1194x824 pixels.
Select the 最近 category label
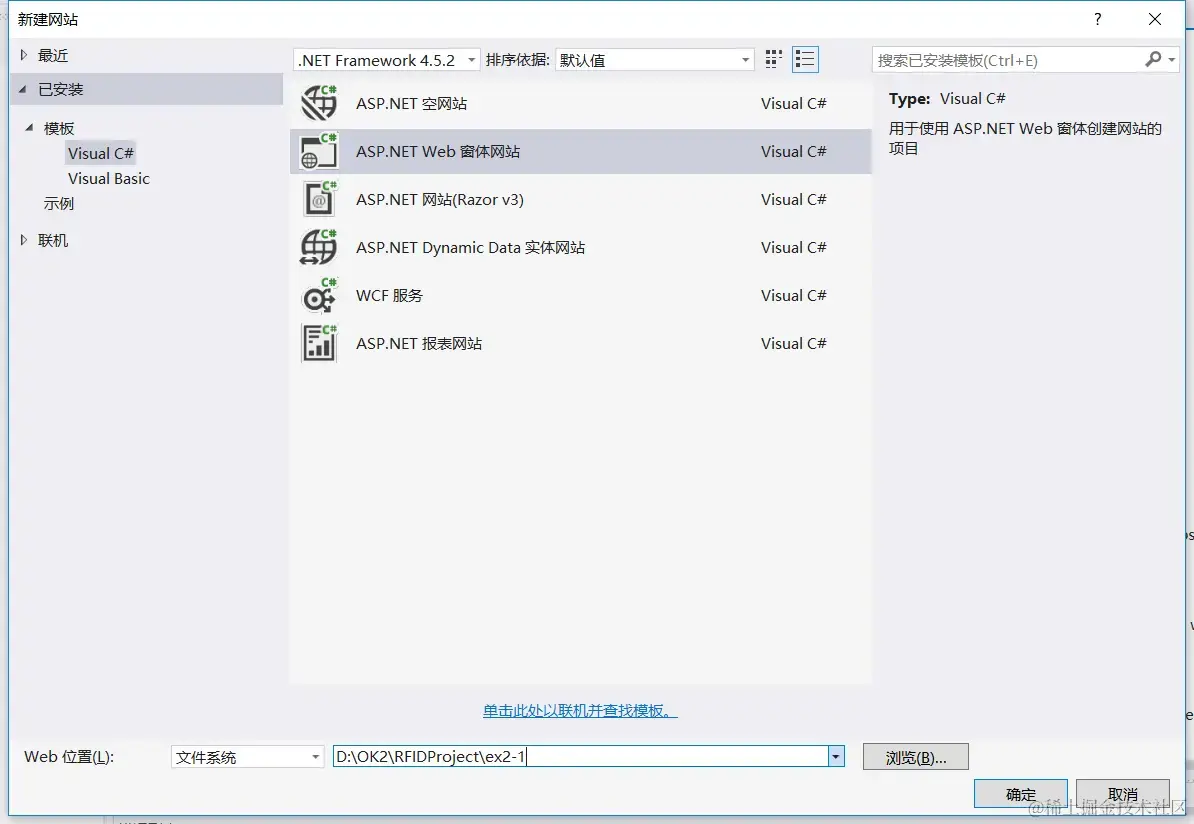point(53,55)
